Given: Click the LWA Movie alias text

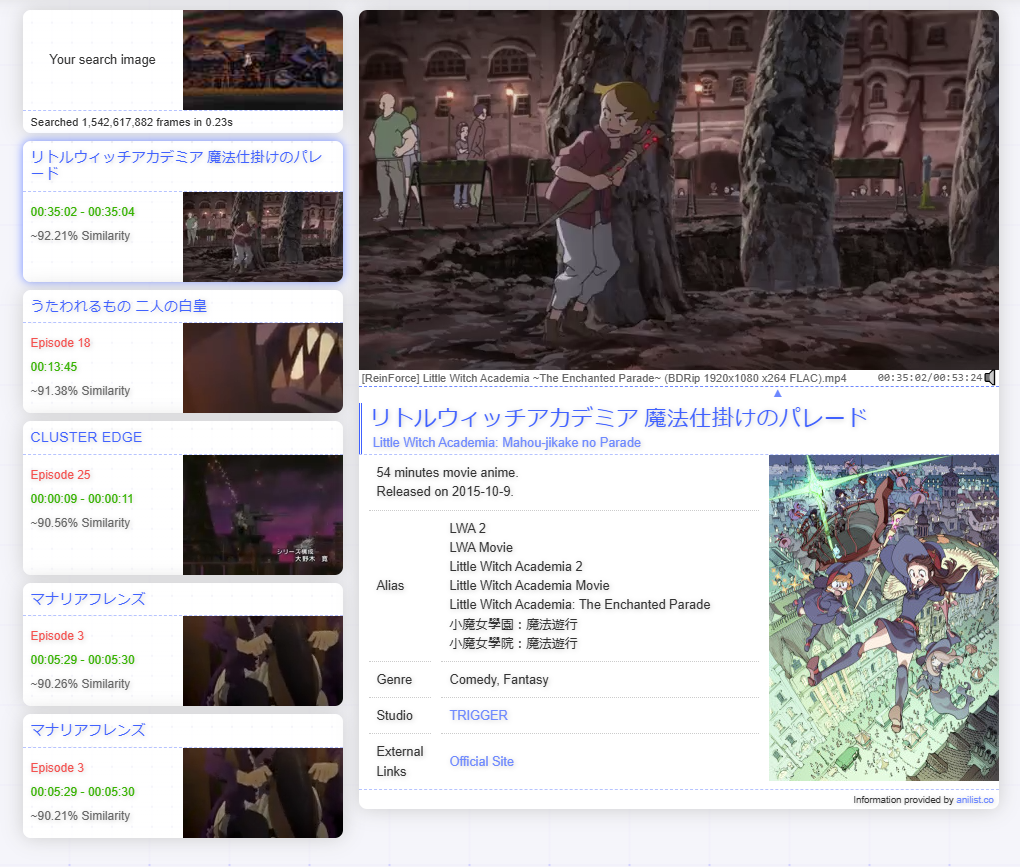Looking at the screenshot, I should click(x=481, y=548).
